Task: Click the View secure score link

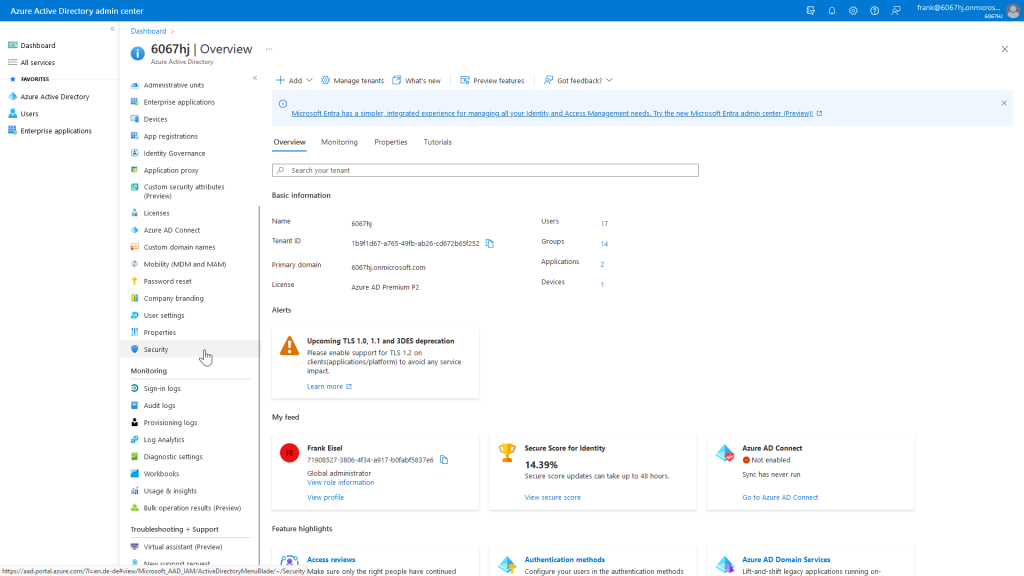Action: pos(552,497)
